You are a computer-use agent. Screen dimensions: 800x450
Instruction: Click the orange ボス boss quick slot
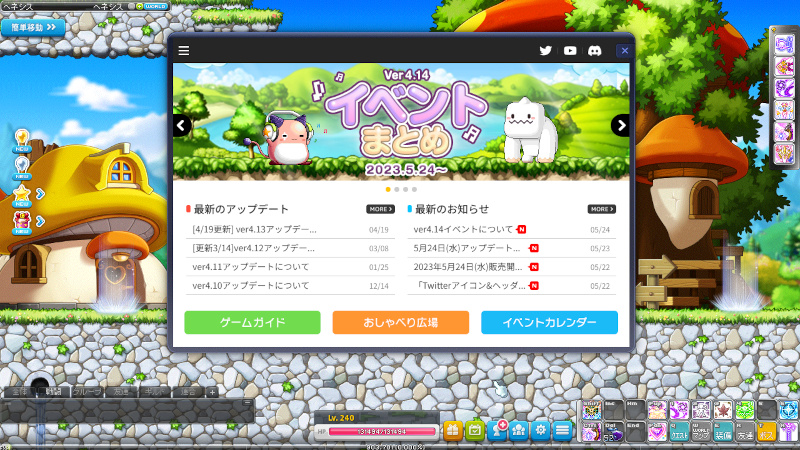767,432
